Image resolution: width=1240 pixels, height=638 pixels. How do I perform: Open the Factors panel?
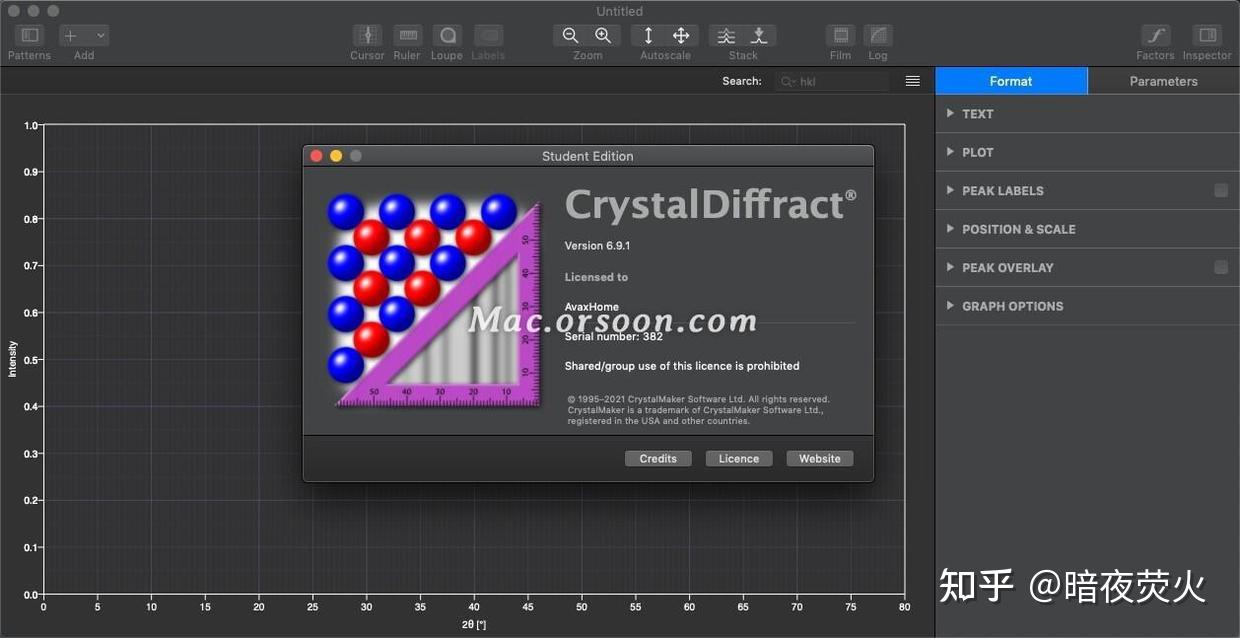point(1155,35)
